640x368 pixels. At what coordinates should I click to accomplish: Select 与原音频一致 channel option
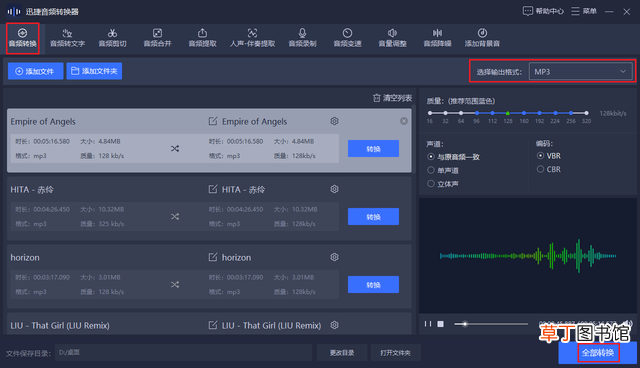coord(453,157)
